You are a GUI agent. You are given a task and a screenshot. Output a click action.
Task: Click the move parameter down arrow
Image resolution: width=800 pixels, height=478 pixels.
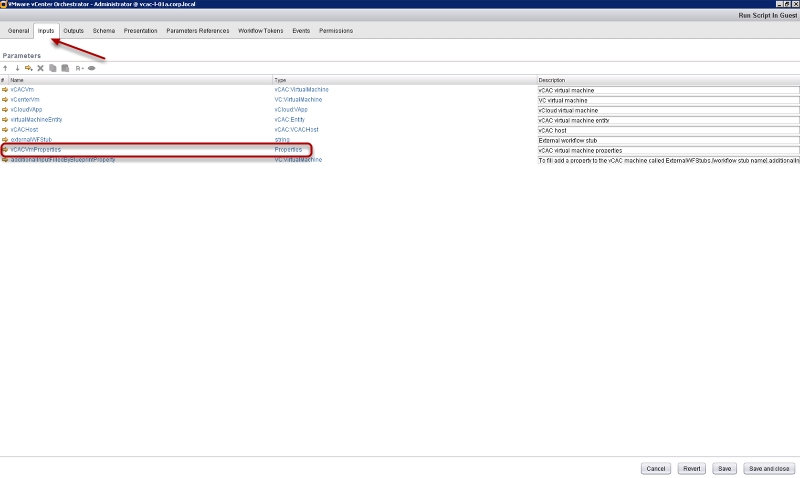coord(17,68)
